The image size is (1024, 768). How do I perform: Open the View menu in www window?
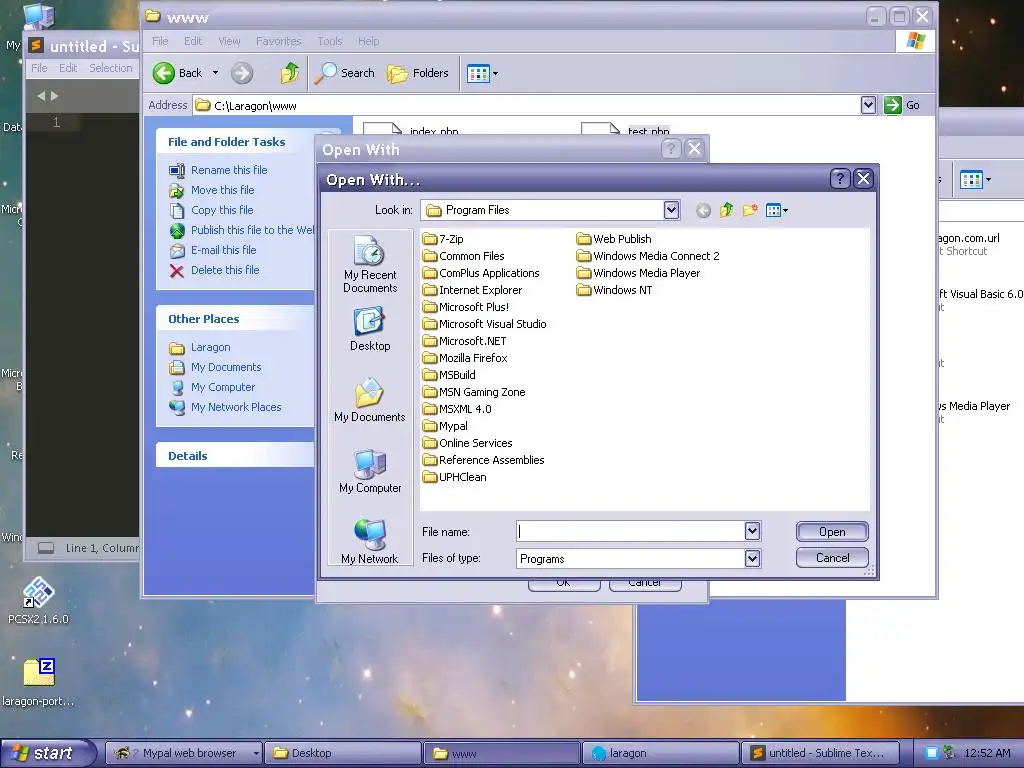coord(229,41)
